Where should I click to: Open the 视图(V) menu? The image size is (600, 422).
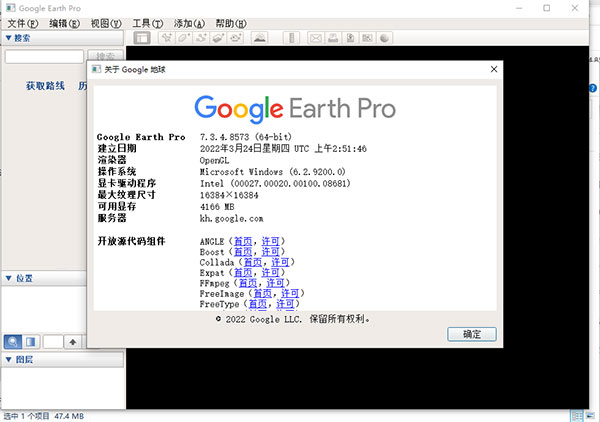(106, 24)
